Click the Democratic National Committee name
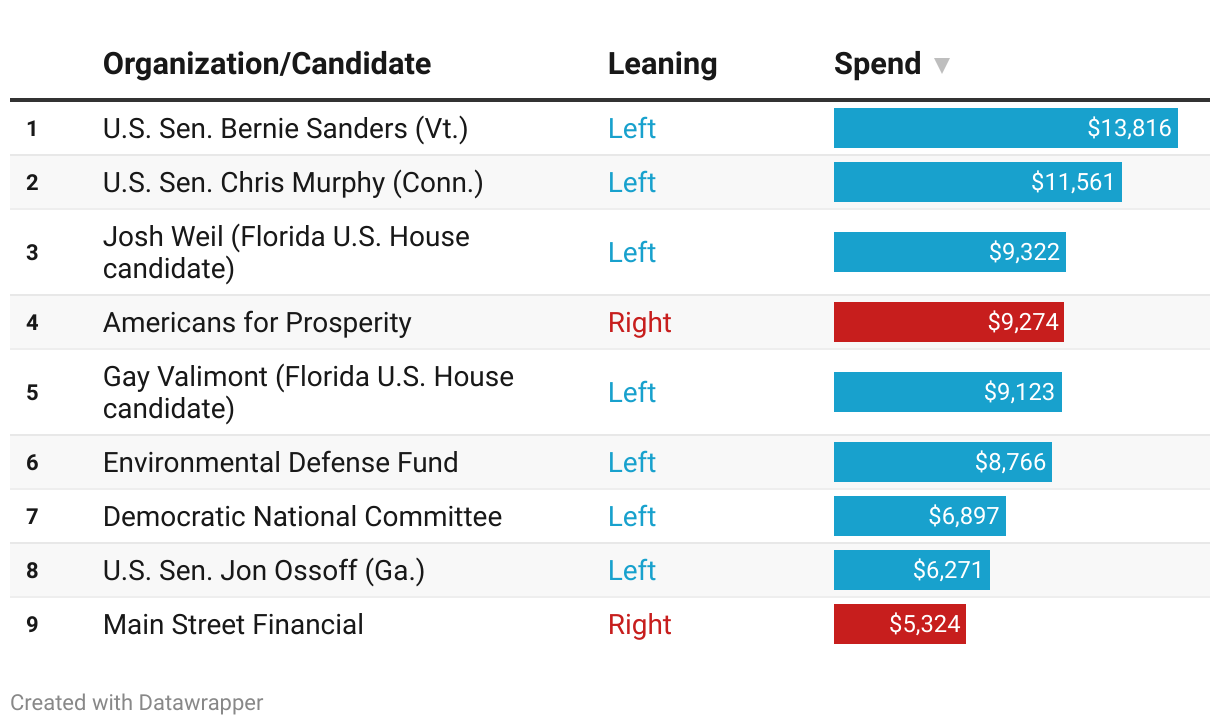 302,516
